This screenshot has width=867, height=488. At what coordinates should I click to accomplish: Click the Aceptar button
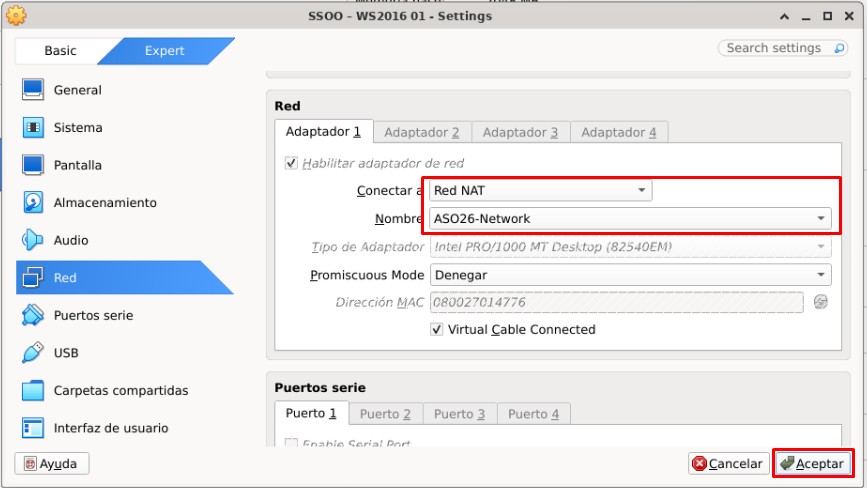(812, 464)
